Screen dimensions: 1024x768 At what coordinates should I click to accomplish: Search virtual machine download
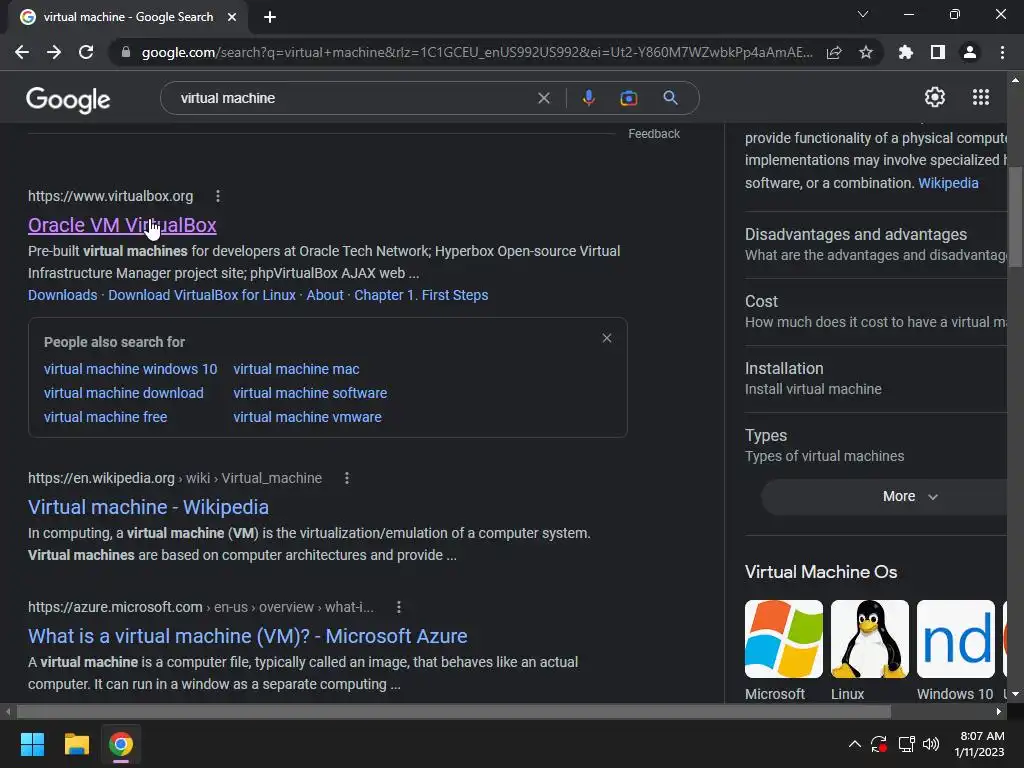point(123,393)
